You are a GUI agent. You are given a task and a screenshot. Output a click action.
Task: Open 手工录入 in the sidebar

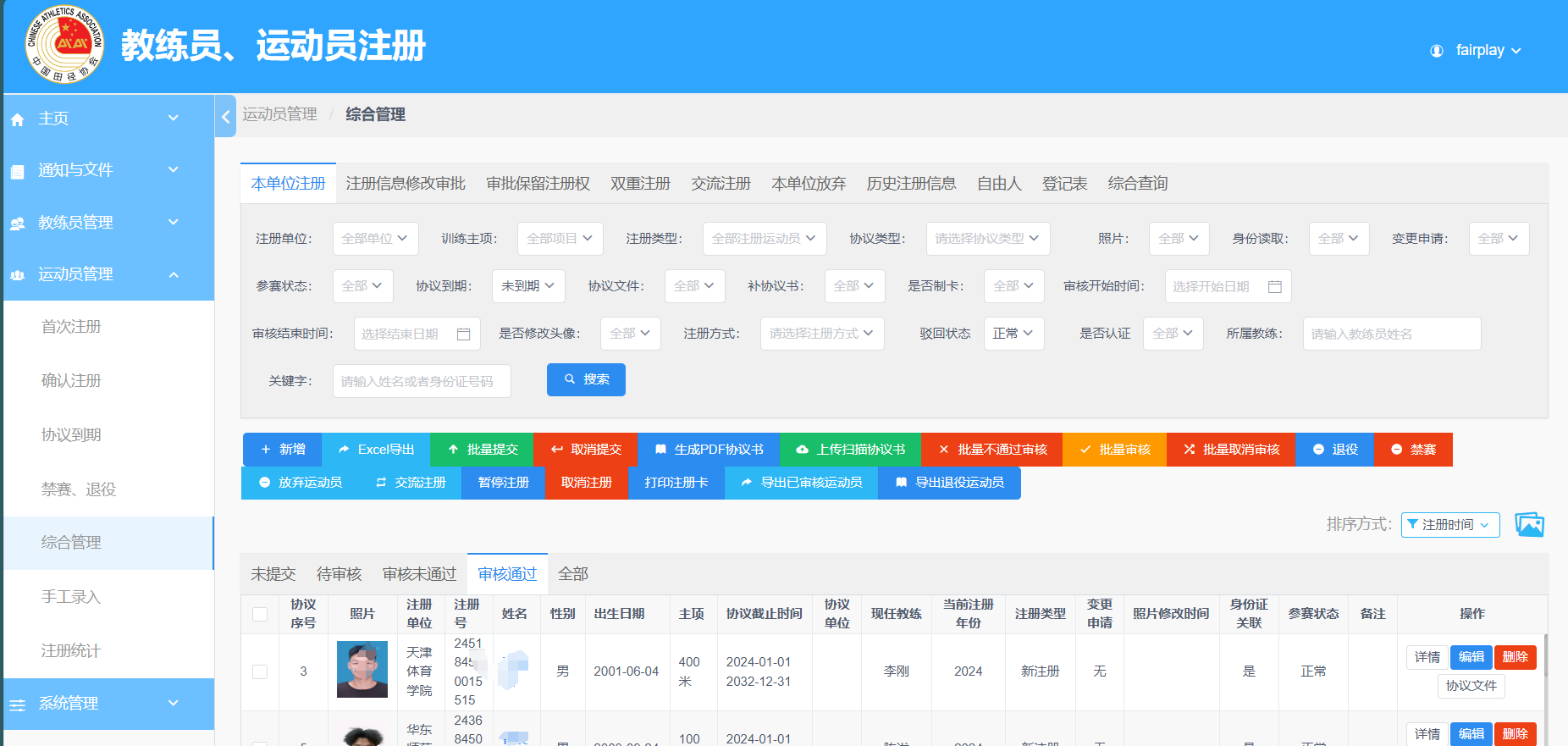[x=71, y=597]
